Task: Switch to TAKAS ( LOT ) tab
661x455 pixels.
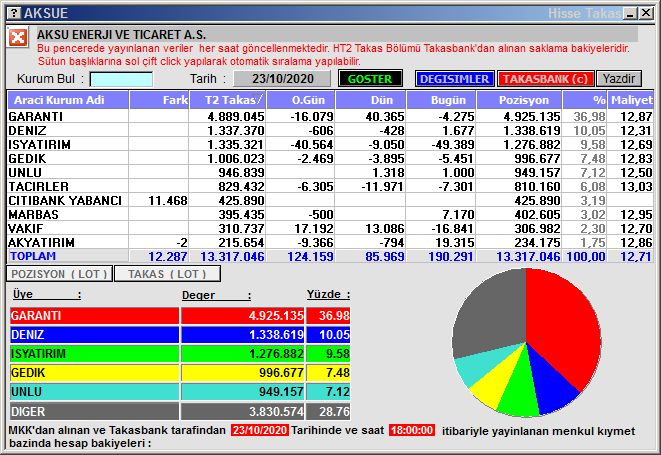Action: (x=167, y=274)
